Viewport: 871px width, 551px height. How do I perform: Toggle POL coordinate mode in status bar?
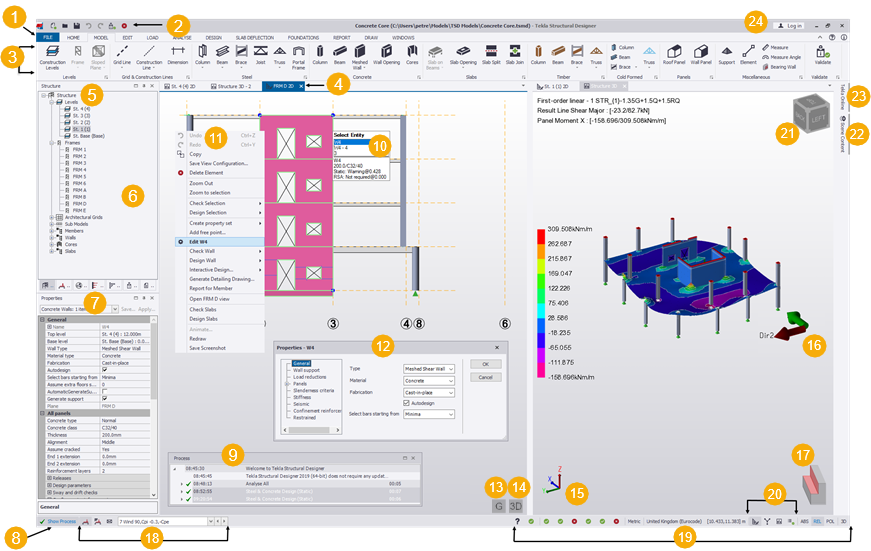click(830, 522)
